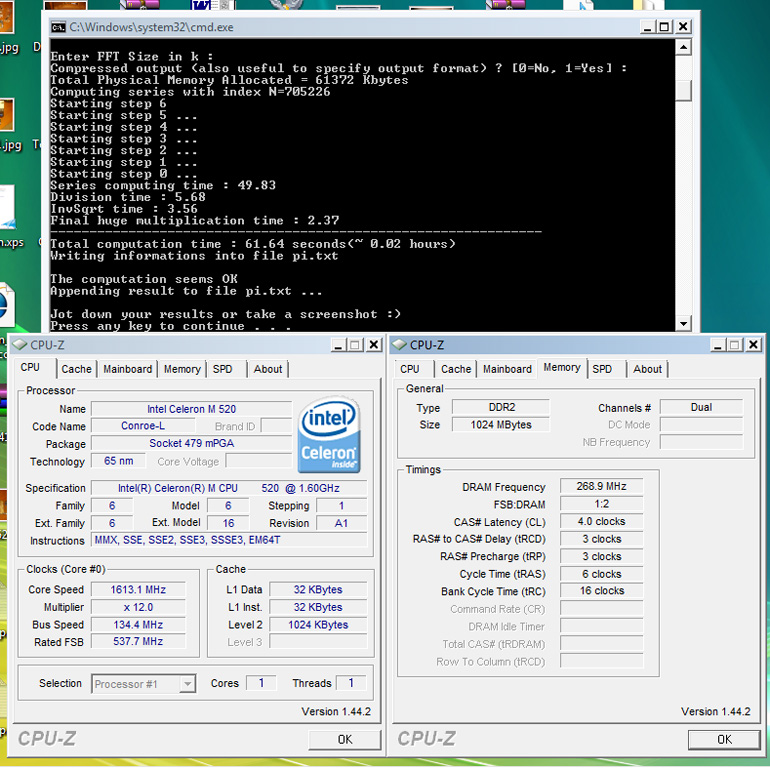Click the Series computing time 49.83 line
The image size is (770, 768).
[x=163, y=186]
